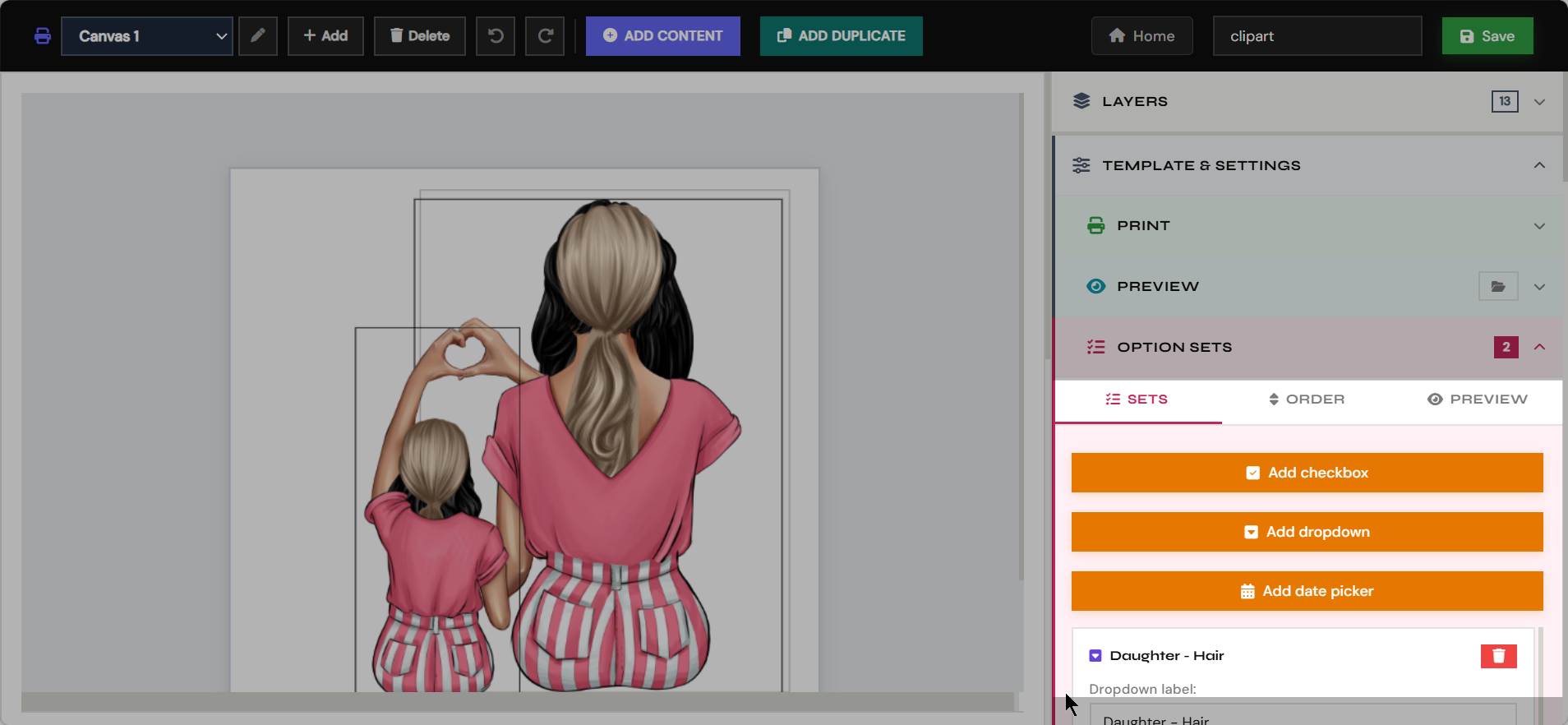Click the TEMPLATE & SETTINGS label
The height and width of the screenshot is (725, 1568).
pos(1201,165)
